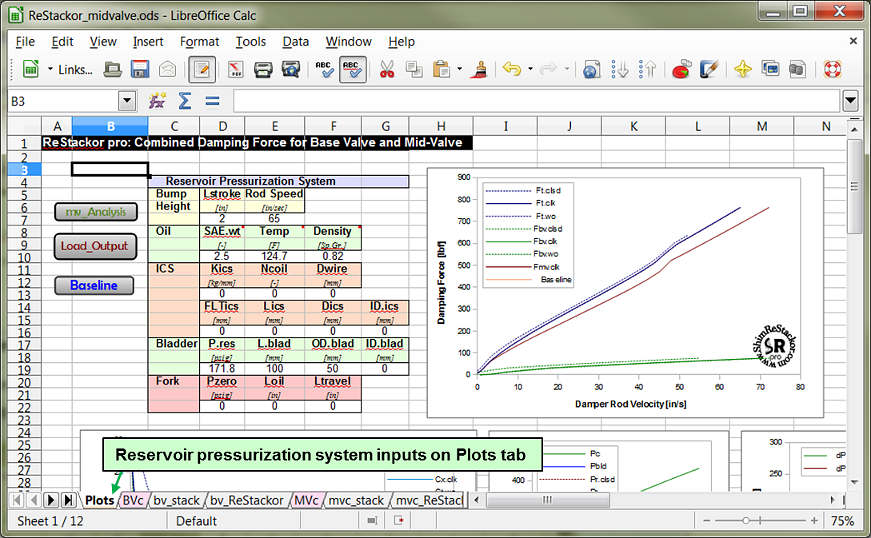Open the Navigator star icon

(x=743, y=69)
